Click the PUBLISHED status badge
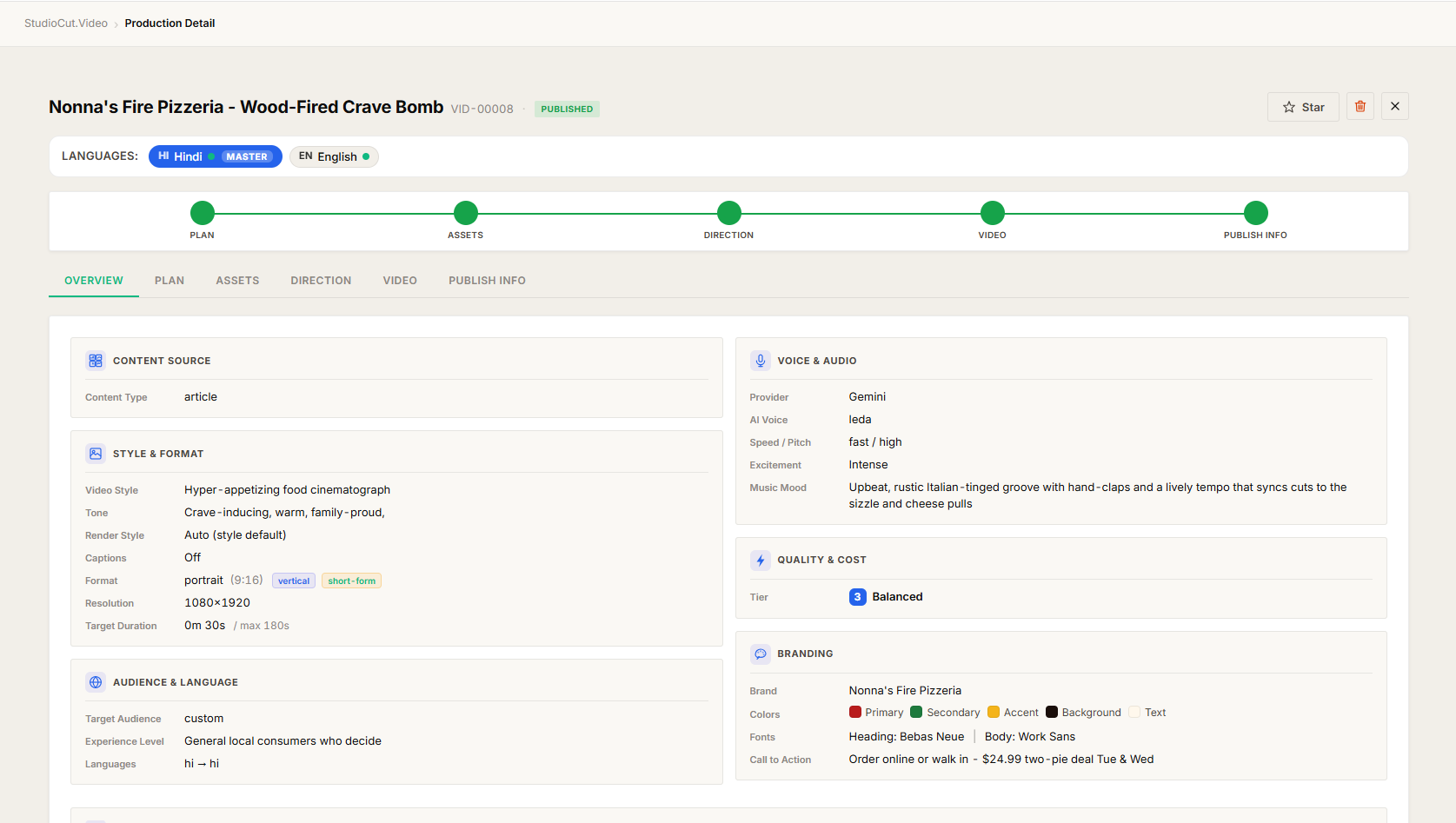Viewport: 1456px width, 823px height. tap(567, 109)
